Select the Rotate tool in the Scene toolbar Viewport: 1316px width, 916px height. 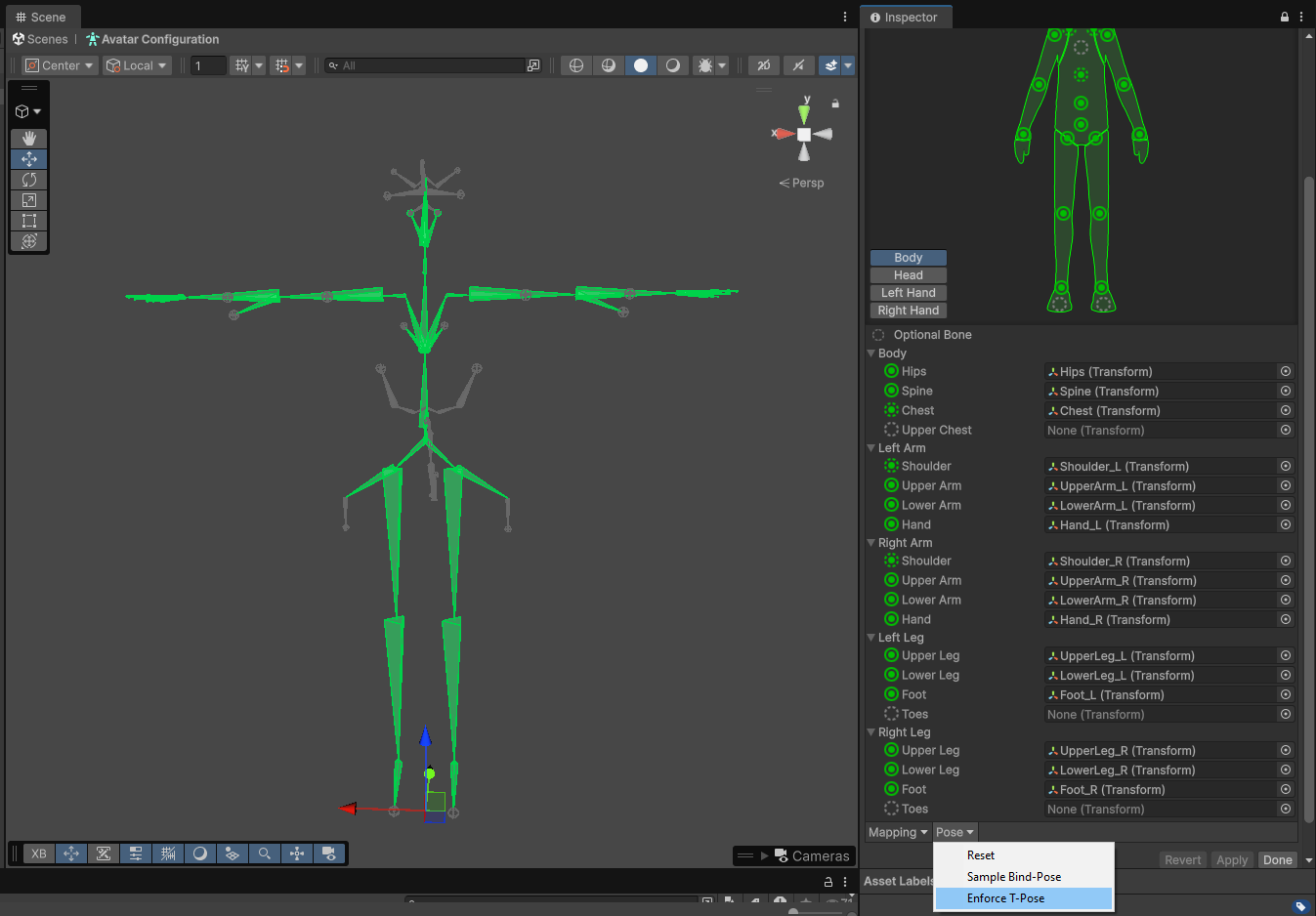pos(28,179)
